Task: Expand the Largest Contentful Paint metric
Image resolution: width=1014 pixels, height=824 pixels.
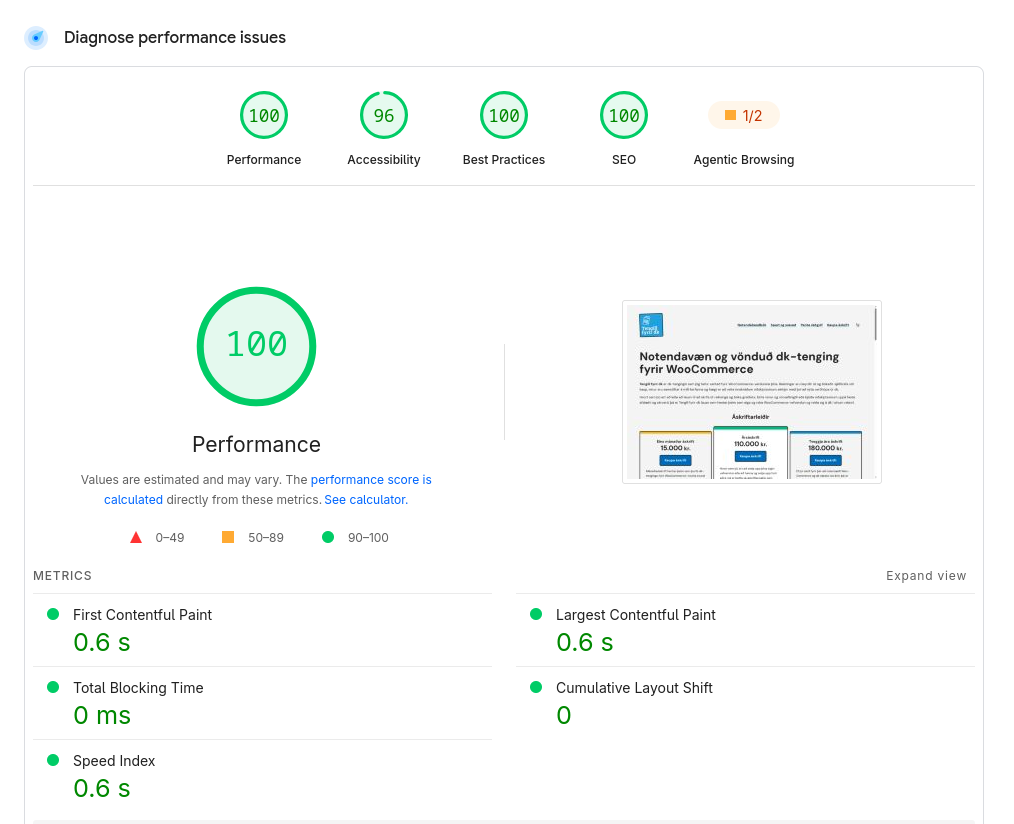Action: point(745,630)
